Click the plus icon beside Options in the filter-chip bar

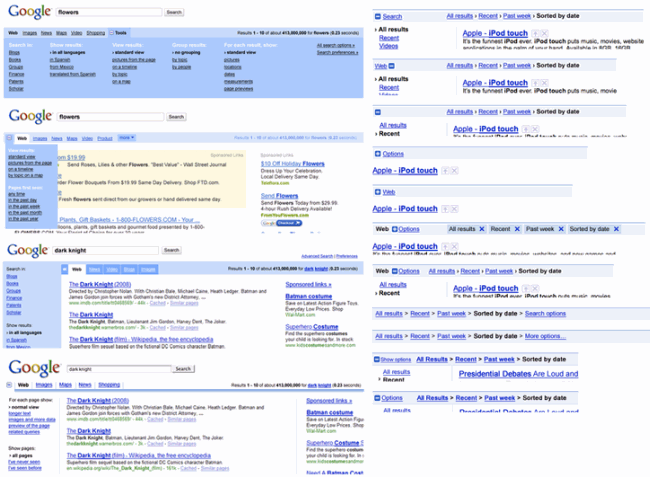[395, 229]
